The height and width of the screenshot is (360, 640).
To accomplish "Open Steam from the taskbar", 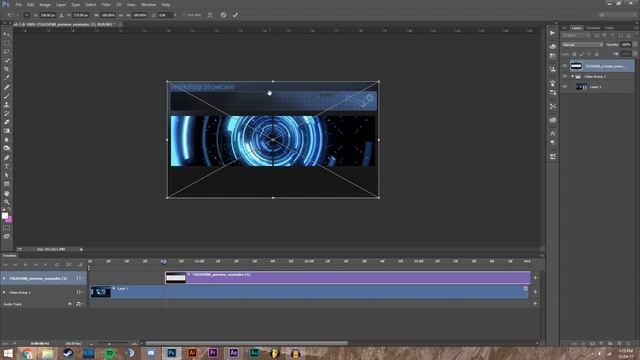I will 68,353.
